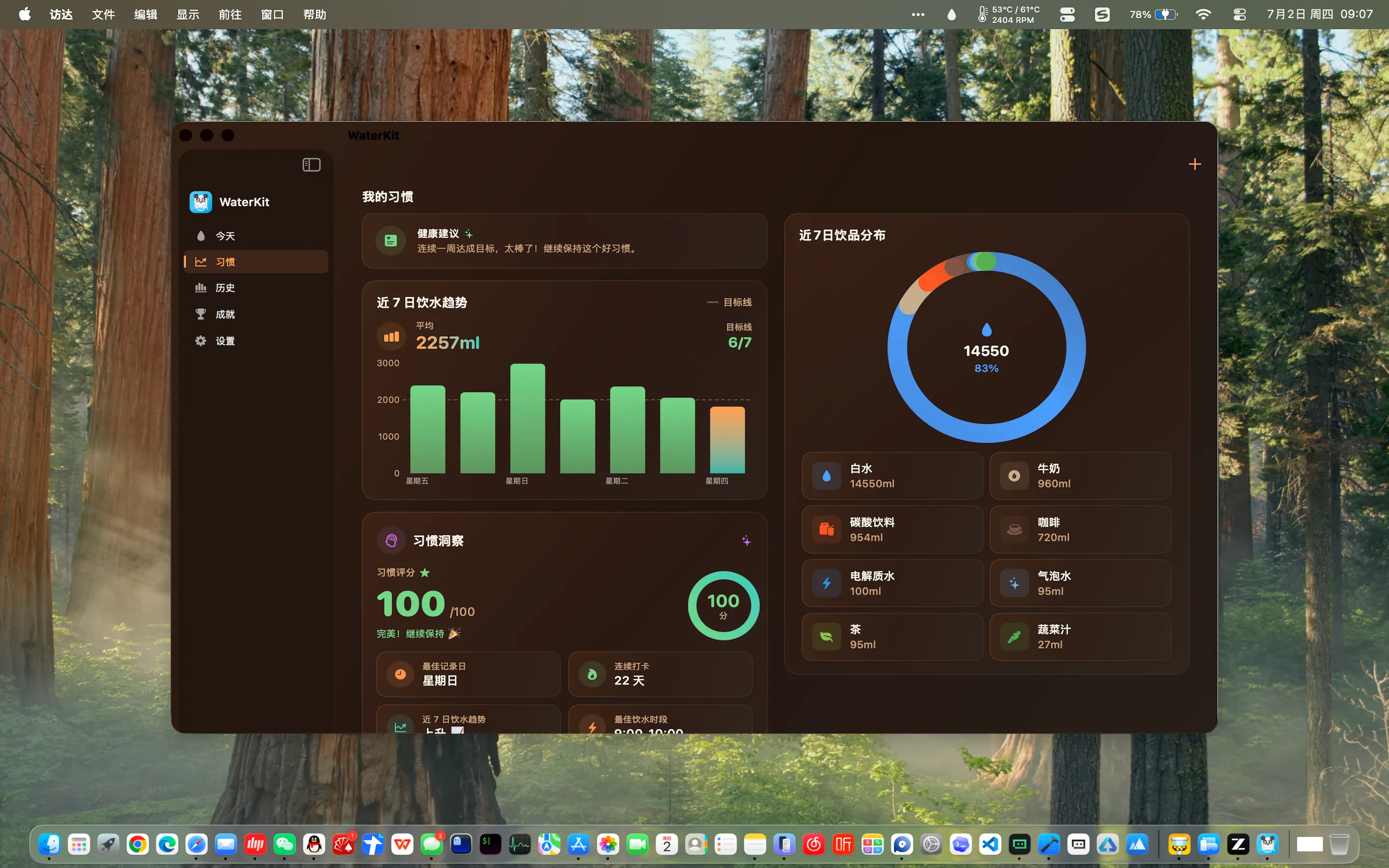1389x868 pixels.
Task: Open 设置 in the sidebar
Action: [256, 341]
